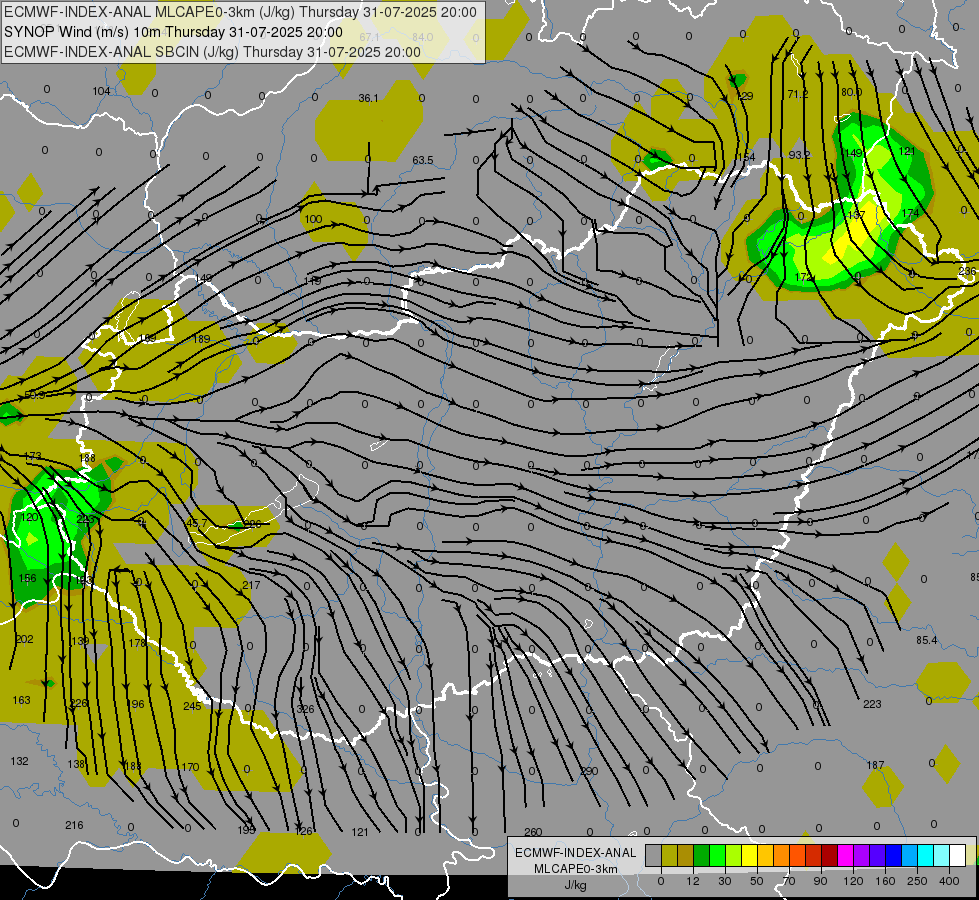
Task: Click the map value 50.9
Action: click(34, 395)
